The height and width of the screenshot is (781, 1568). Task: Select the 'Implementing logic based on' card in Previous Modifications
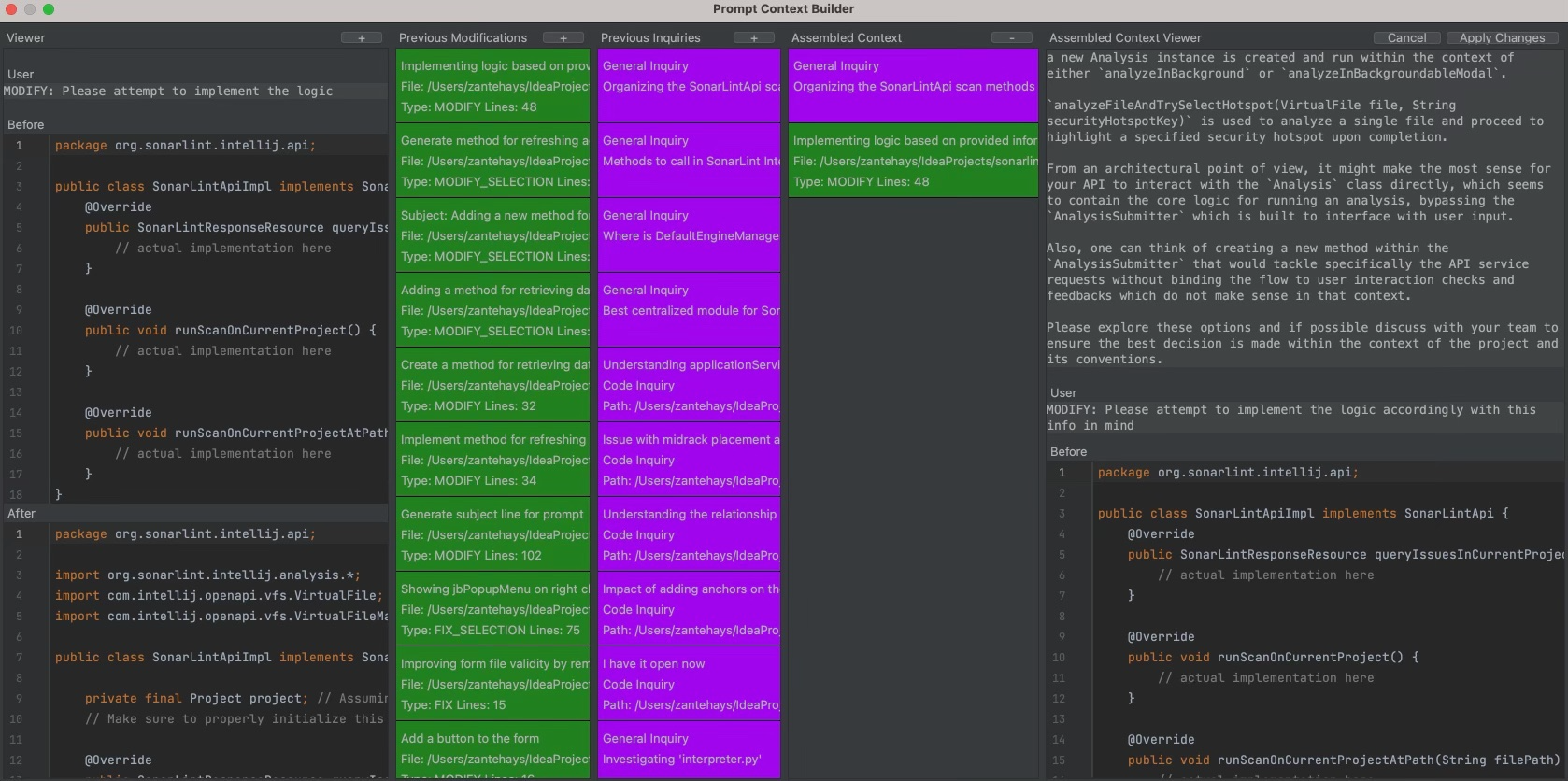pyautogui.click(x=493, y=86)
